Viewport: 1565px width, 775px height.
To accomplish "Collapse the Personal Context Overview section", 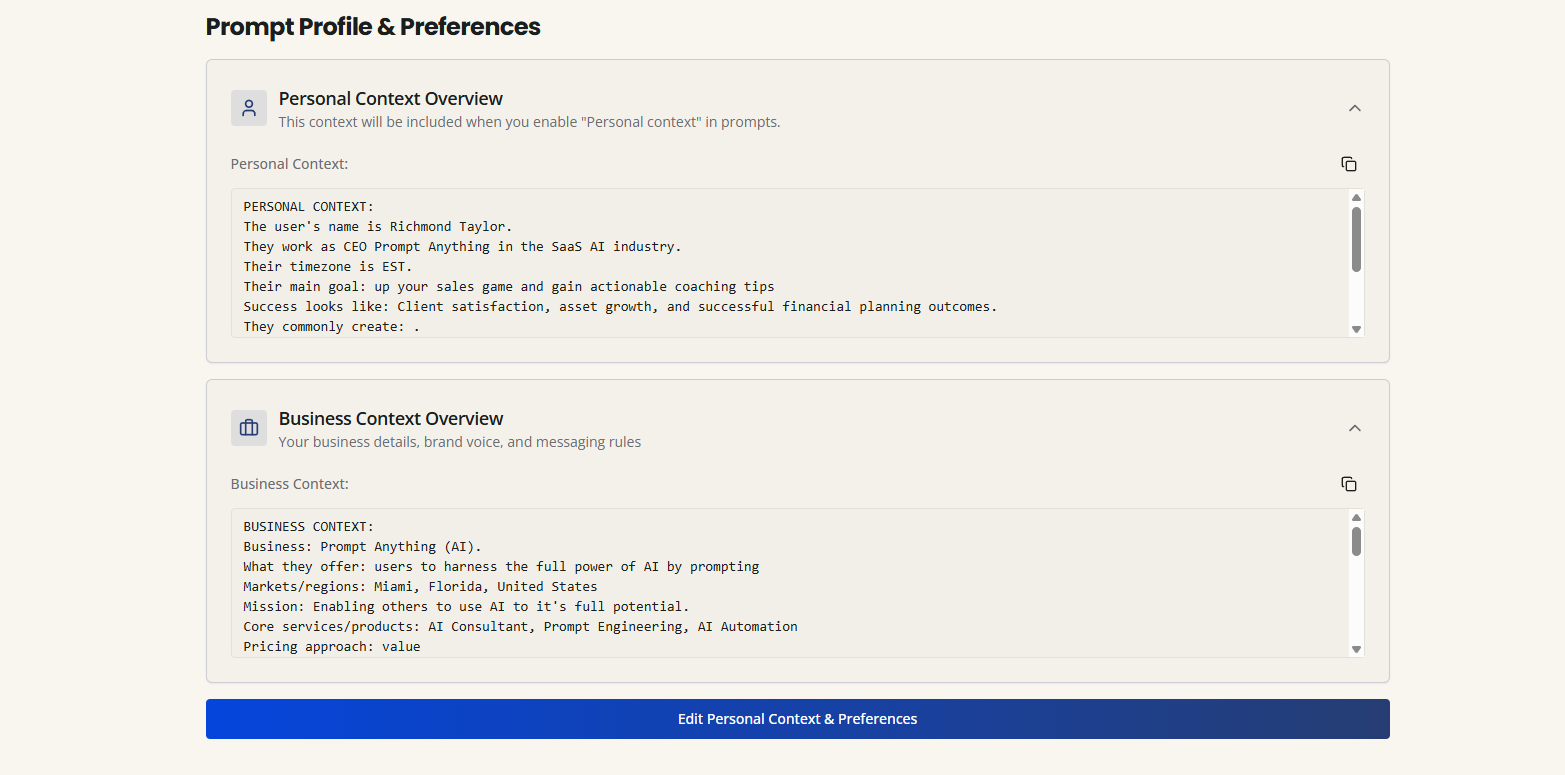I will [x=1355, y=107].
